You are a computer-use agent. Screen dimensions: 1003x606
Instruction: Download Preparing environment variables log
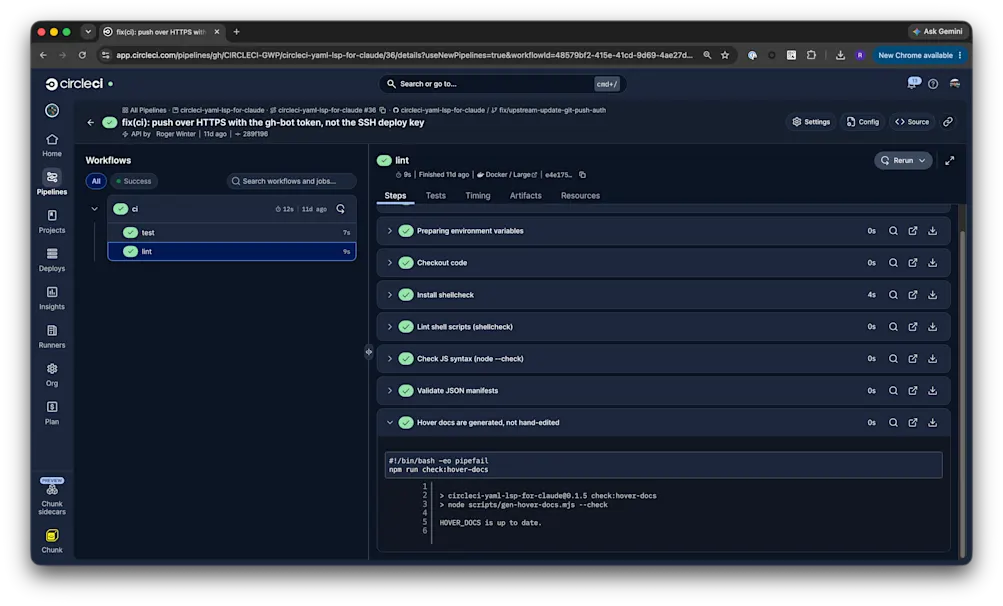click(933, 231)
